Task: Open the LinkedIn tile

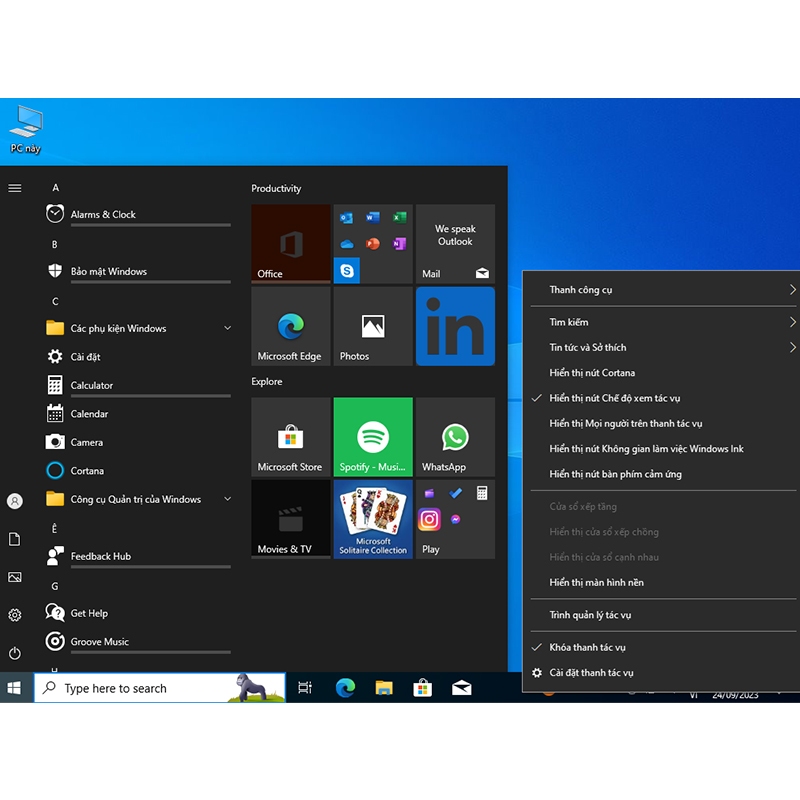Action: tap(455, 327)
